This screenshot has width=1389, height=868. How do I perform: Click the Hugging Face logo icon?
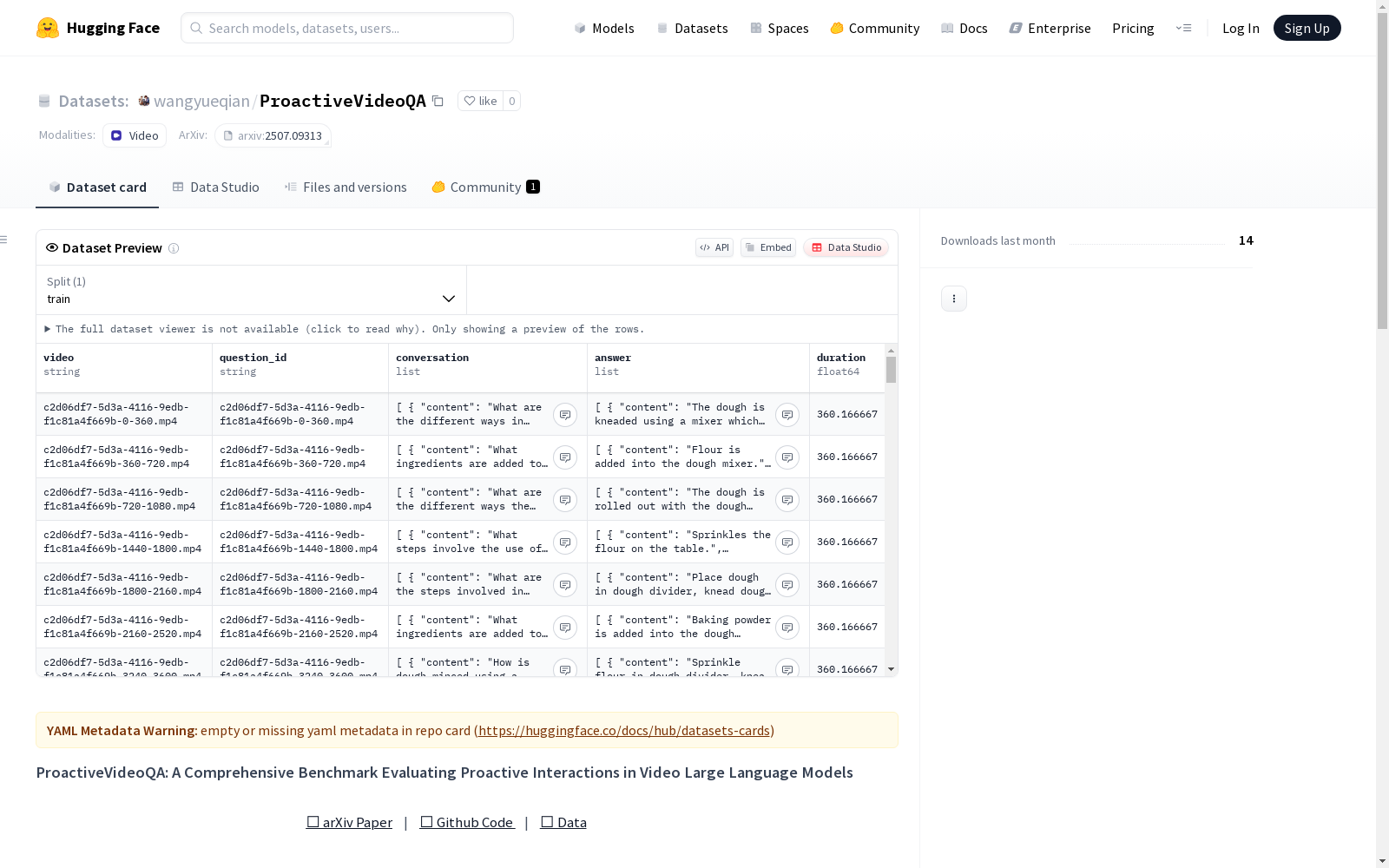pyautogui.click(x=48, y=28)
